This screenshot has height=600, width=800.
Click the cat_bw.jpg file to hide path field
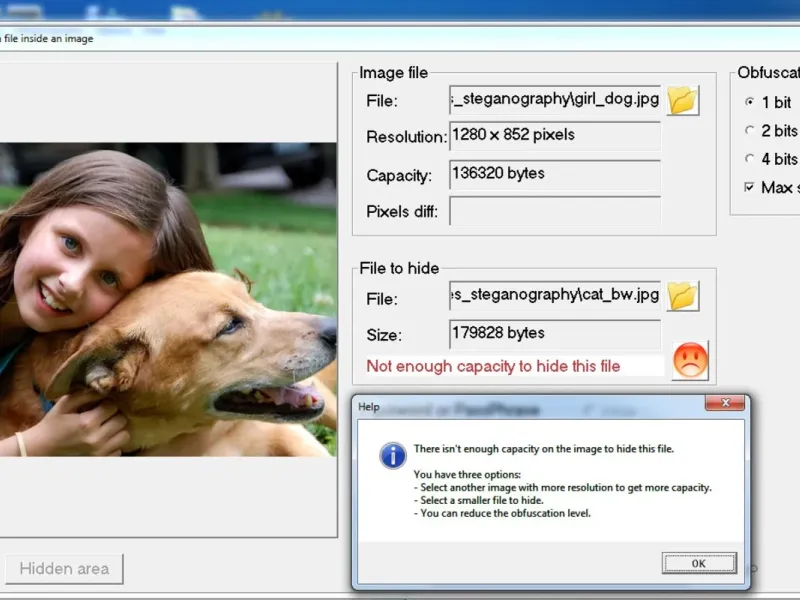tap(555, 295)
